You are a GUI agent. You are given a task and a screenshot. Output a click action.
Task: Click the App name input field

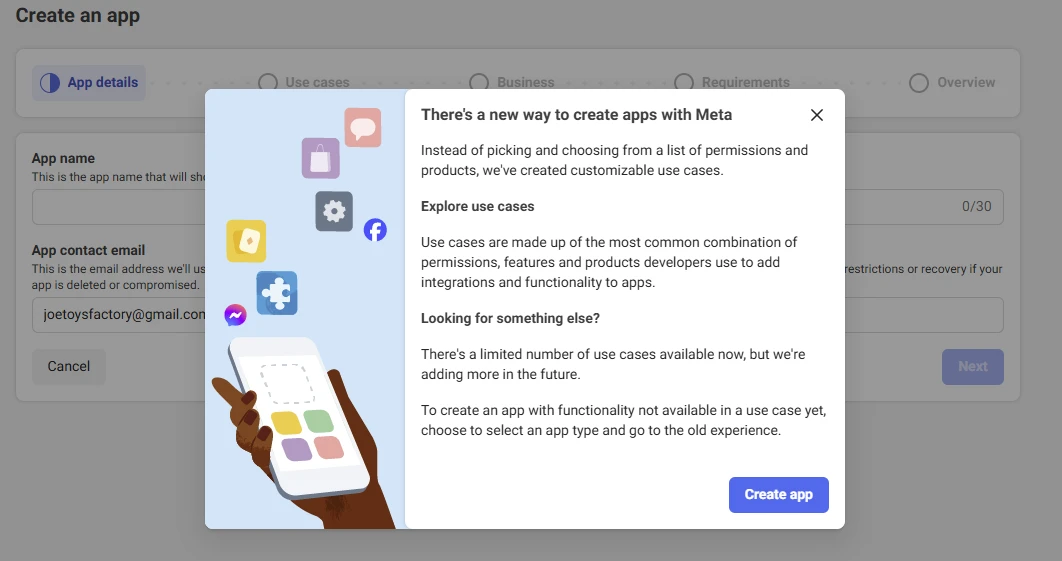pos(517,207)
